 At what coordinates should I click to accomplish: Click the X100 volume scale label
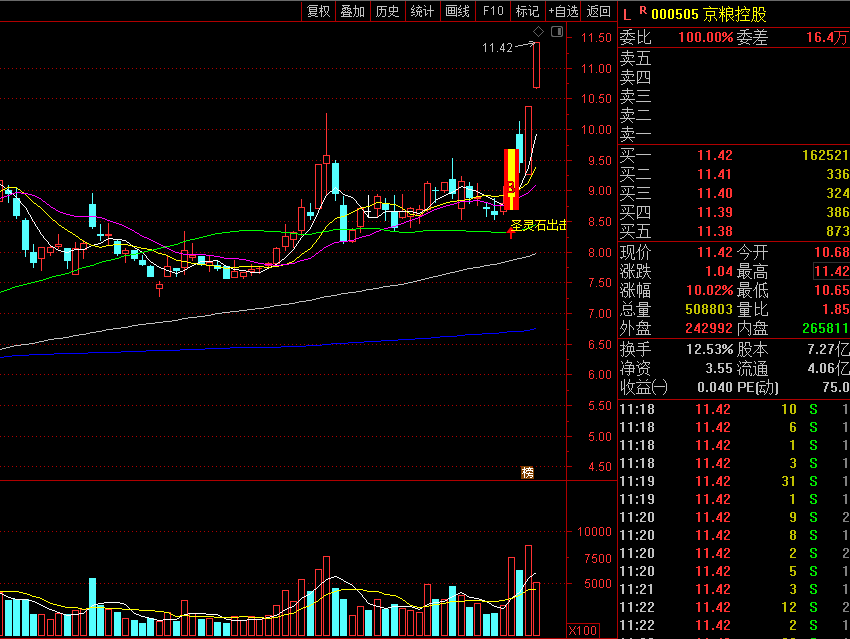(582, 631)
